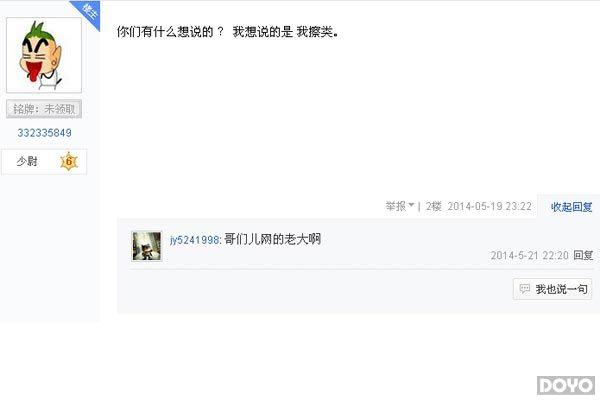
Task: Click the comment timestamp 2014-5-21 22:20
Action: [530, 255]
